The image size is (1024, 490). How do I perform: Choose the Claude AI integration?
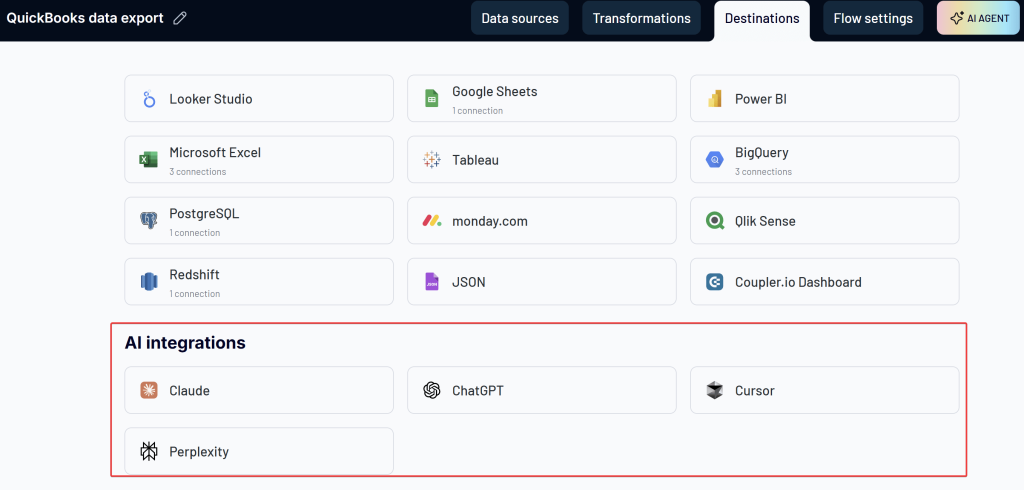click(258, 390)
